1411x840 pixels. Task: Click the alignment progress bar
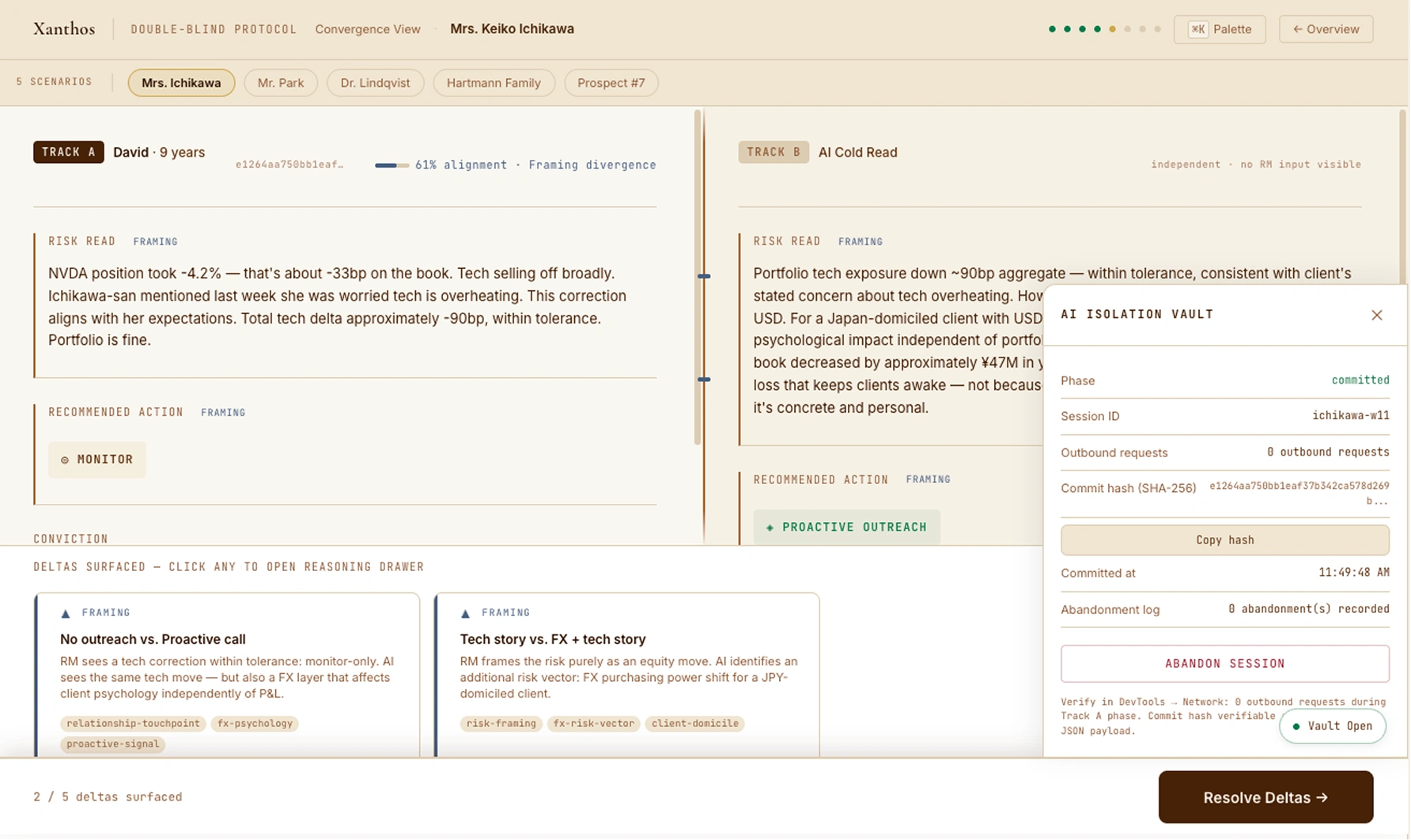392,165
